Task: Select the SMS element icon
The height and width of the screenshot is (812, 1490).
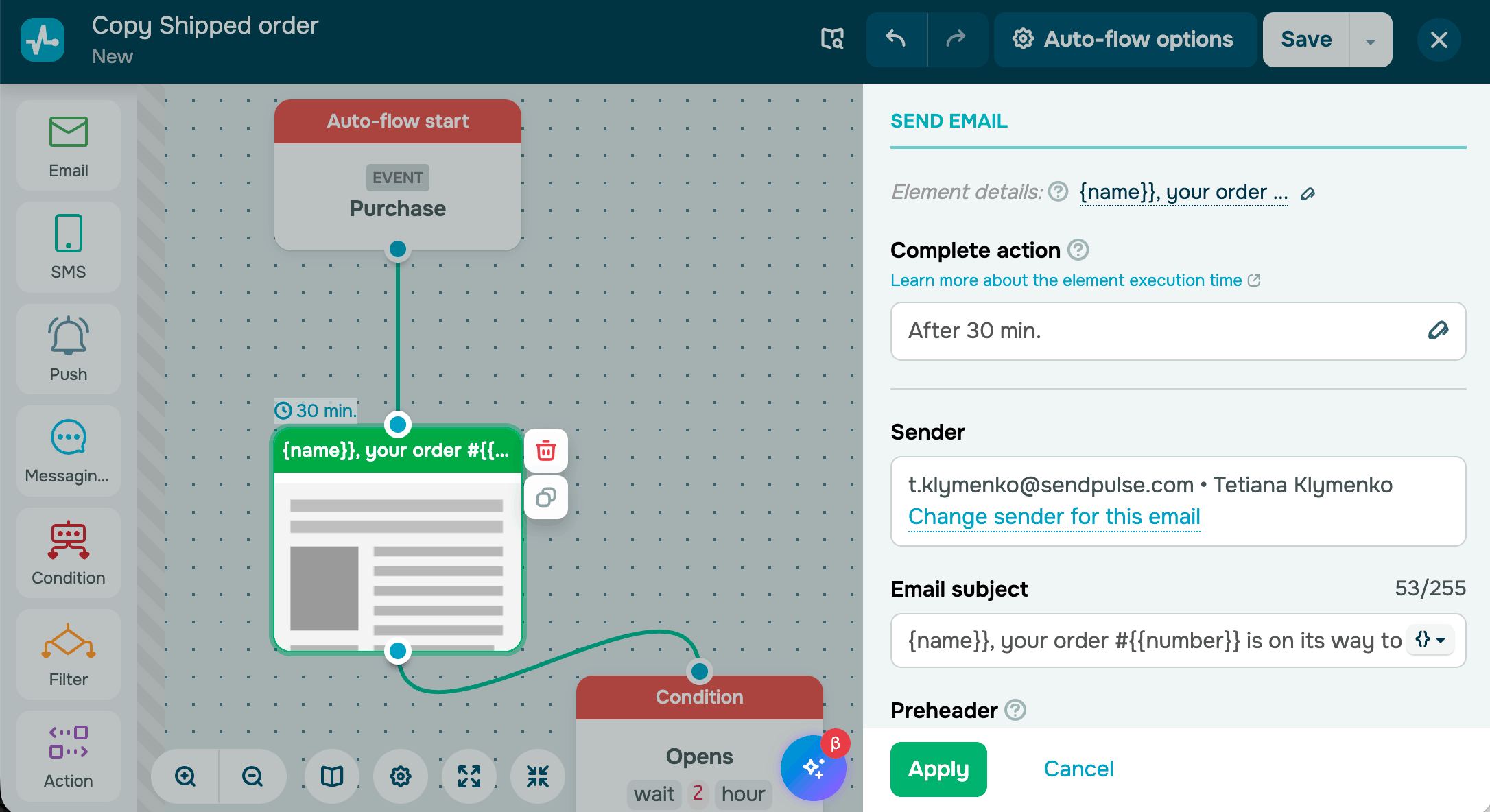Action: tap(69, 247)
